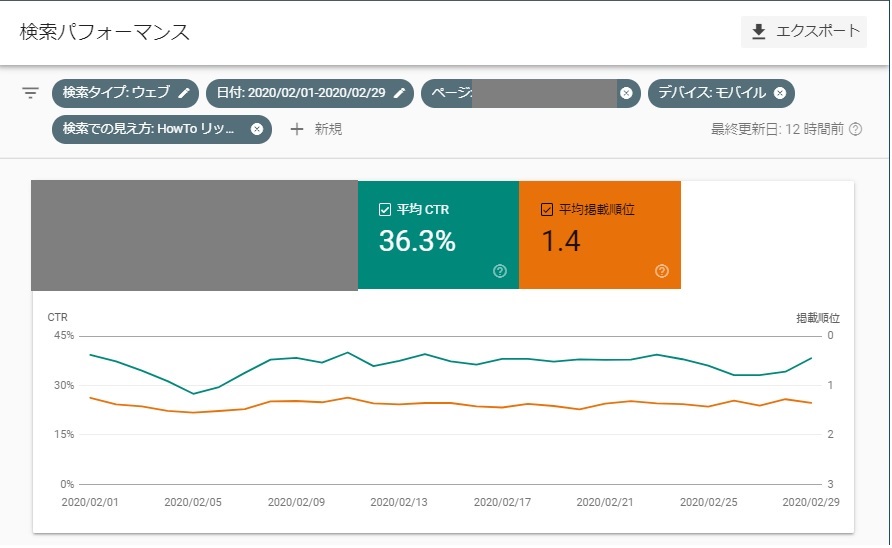Image resolution: width=892 pixels, height=548 pixels.
Task: Open the デバイス: モバイル filter chip
Action: coord(711,93)
